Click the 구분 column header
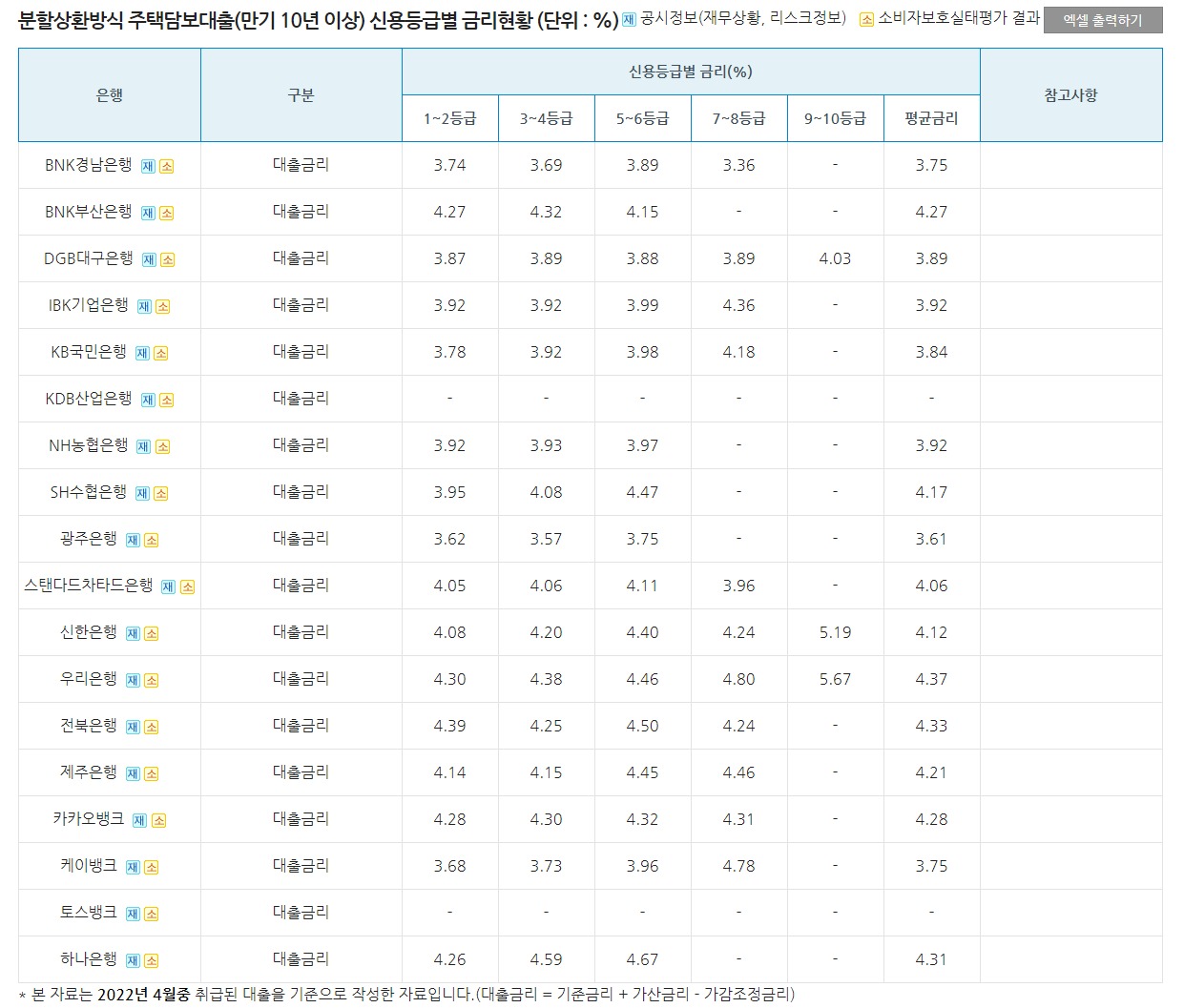 (301, 95)
